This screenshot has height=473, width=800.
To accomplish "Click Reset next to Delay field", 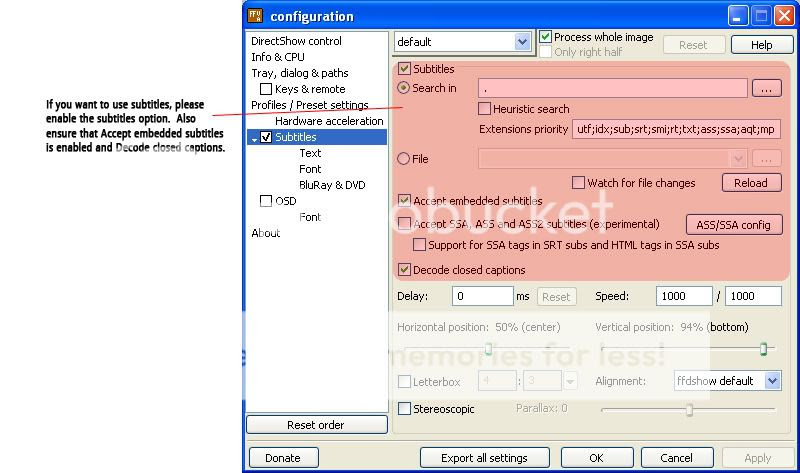I will pos(556,296).
